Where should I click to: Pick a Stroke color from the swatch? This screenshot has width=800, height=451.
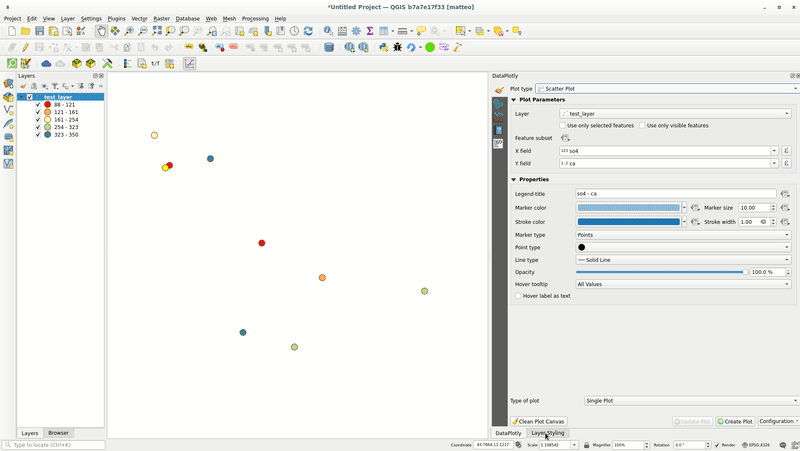629,222
